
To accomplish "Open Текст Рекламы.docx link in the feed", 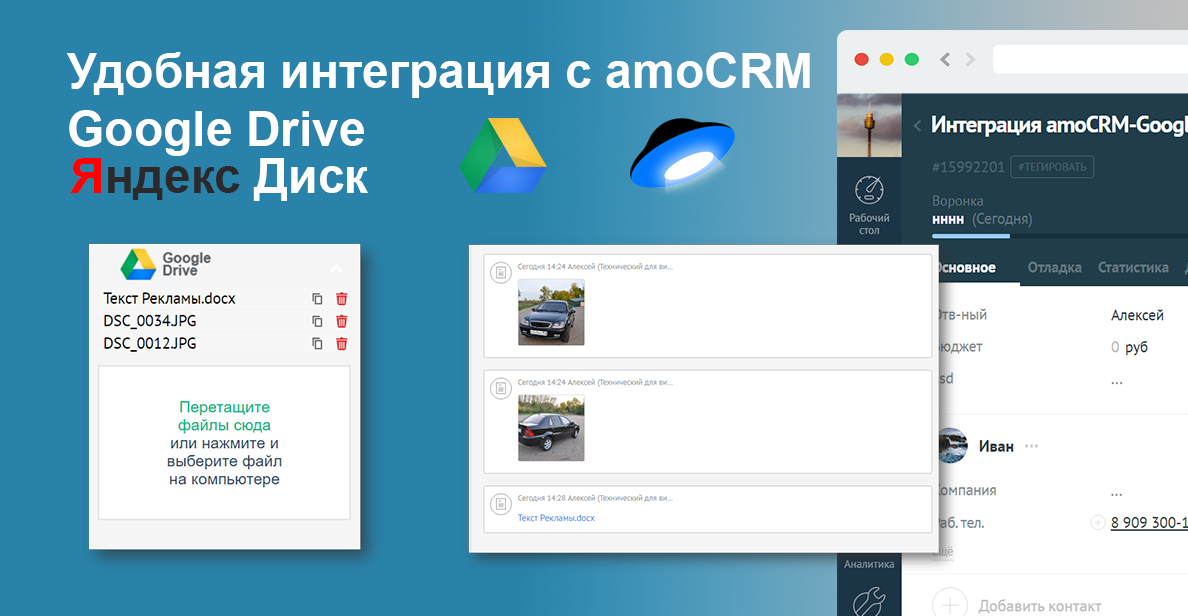I will tap(556, 518).
